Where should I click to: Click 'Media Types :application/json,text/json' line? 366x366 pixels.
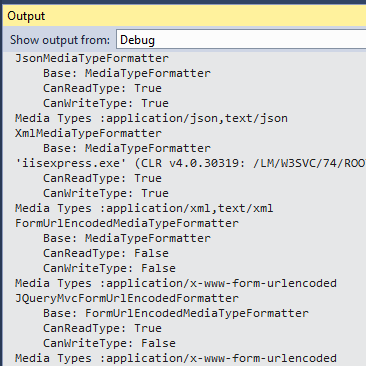pyautogui.click(x=151, y=118)
